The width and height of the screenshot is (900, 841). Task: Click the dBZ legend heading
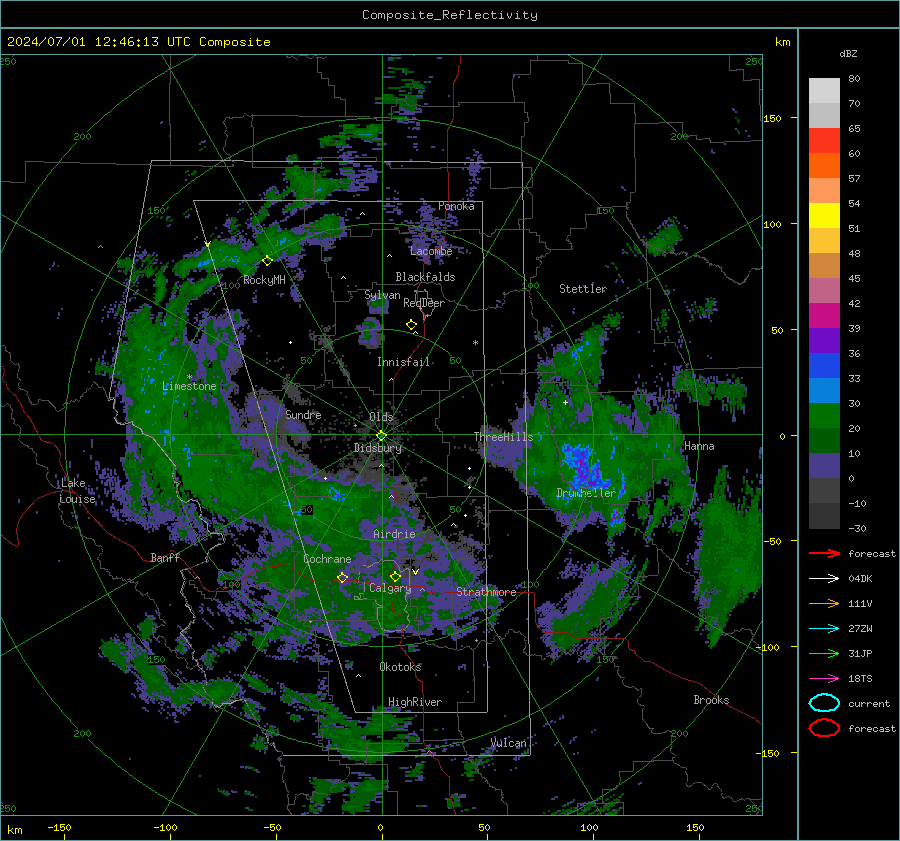[x=848, y=53]
